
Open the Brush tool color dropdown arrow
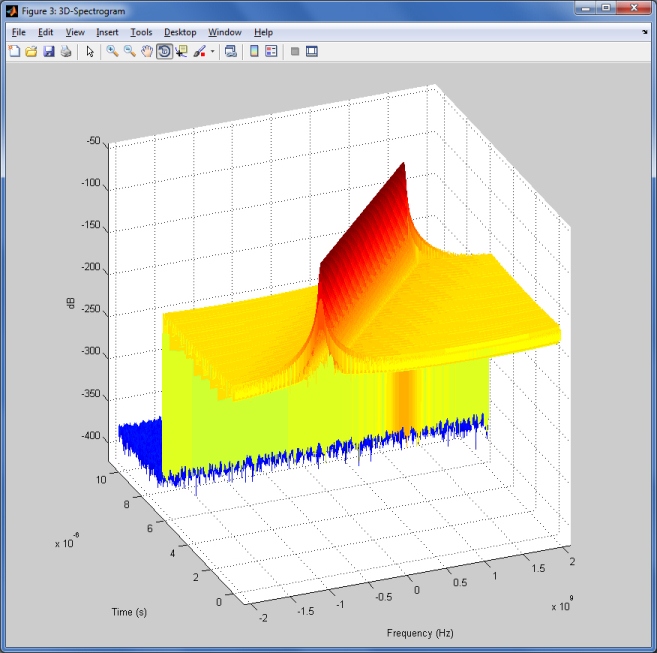click(212, 52)
